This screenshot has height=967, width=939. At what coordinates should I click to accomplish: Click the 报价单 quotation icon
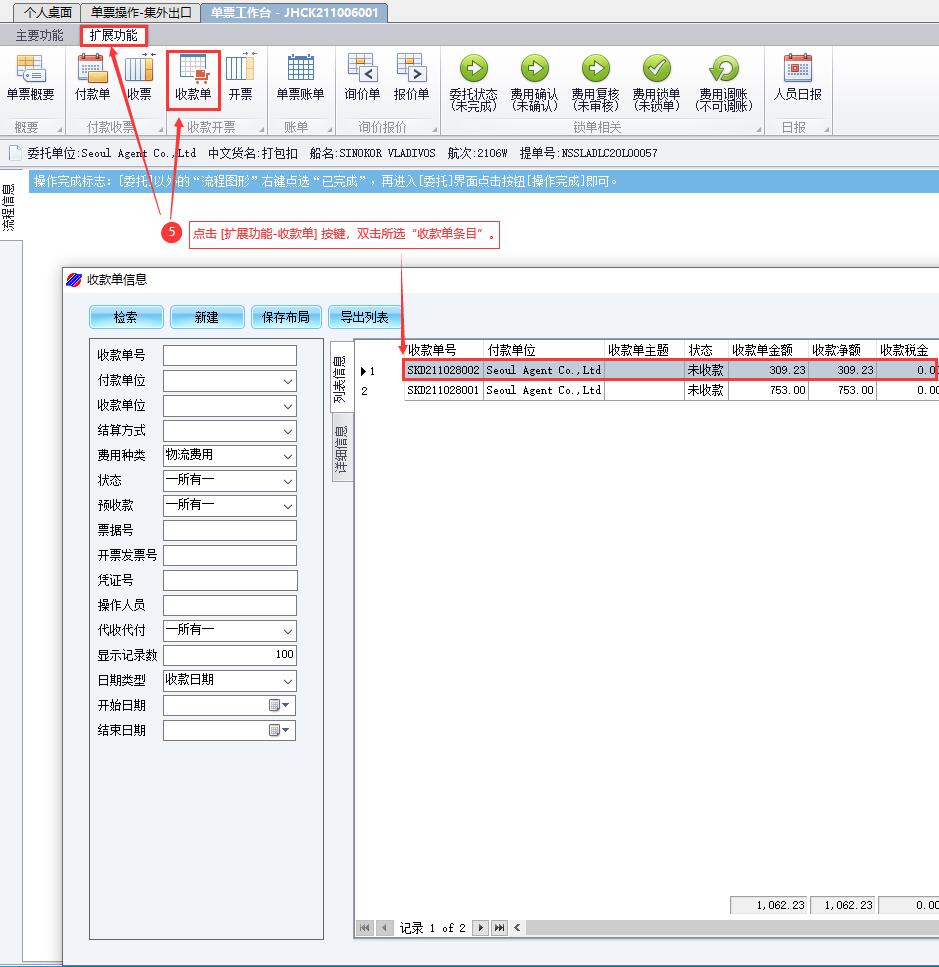(x=411, y=78)
